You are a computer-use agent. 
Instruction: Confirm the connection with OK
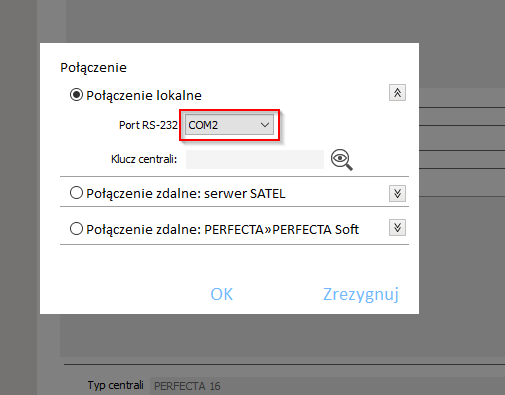(222, 294)
